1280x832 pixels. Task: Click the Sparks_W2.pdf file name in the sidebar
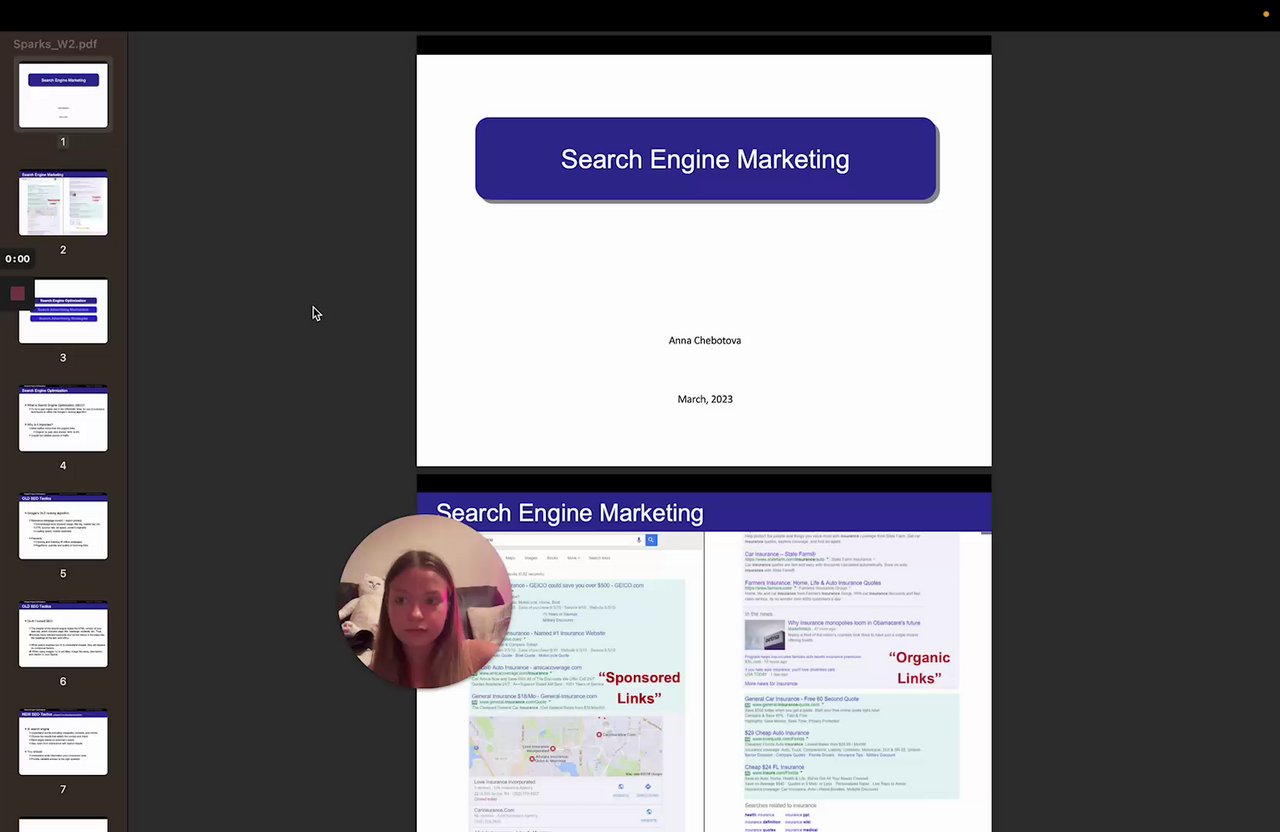(x=55, y=44)
